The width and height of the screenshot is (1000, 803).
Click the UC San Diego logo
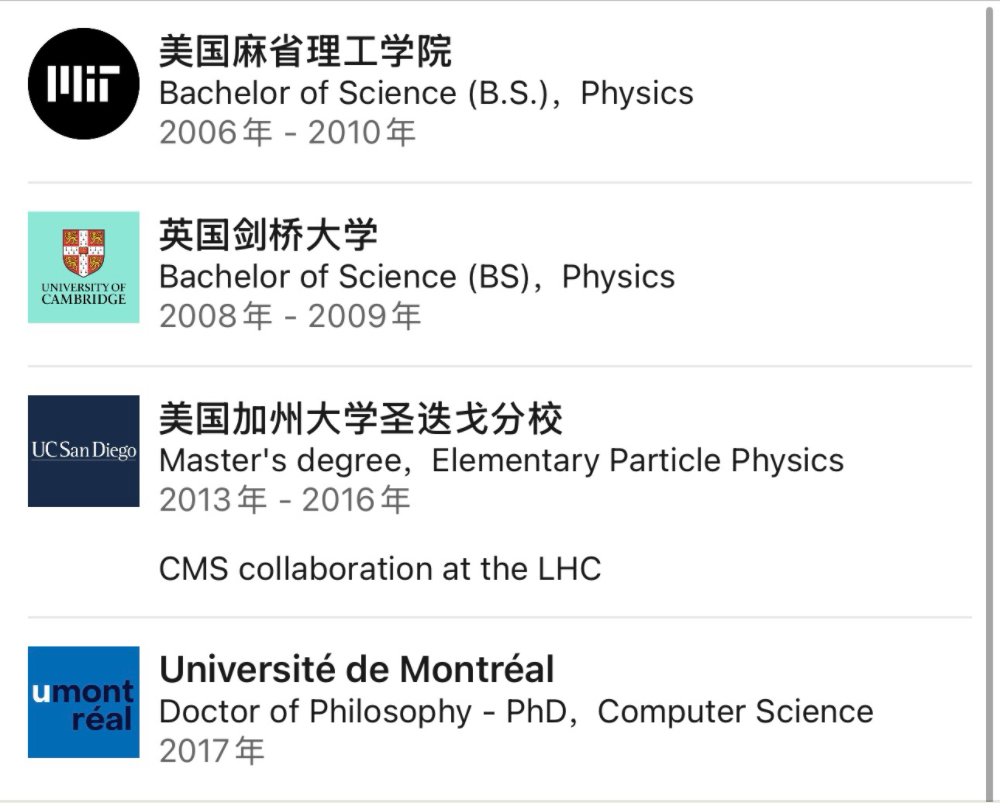pos(83,451)
